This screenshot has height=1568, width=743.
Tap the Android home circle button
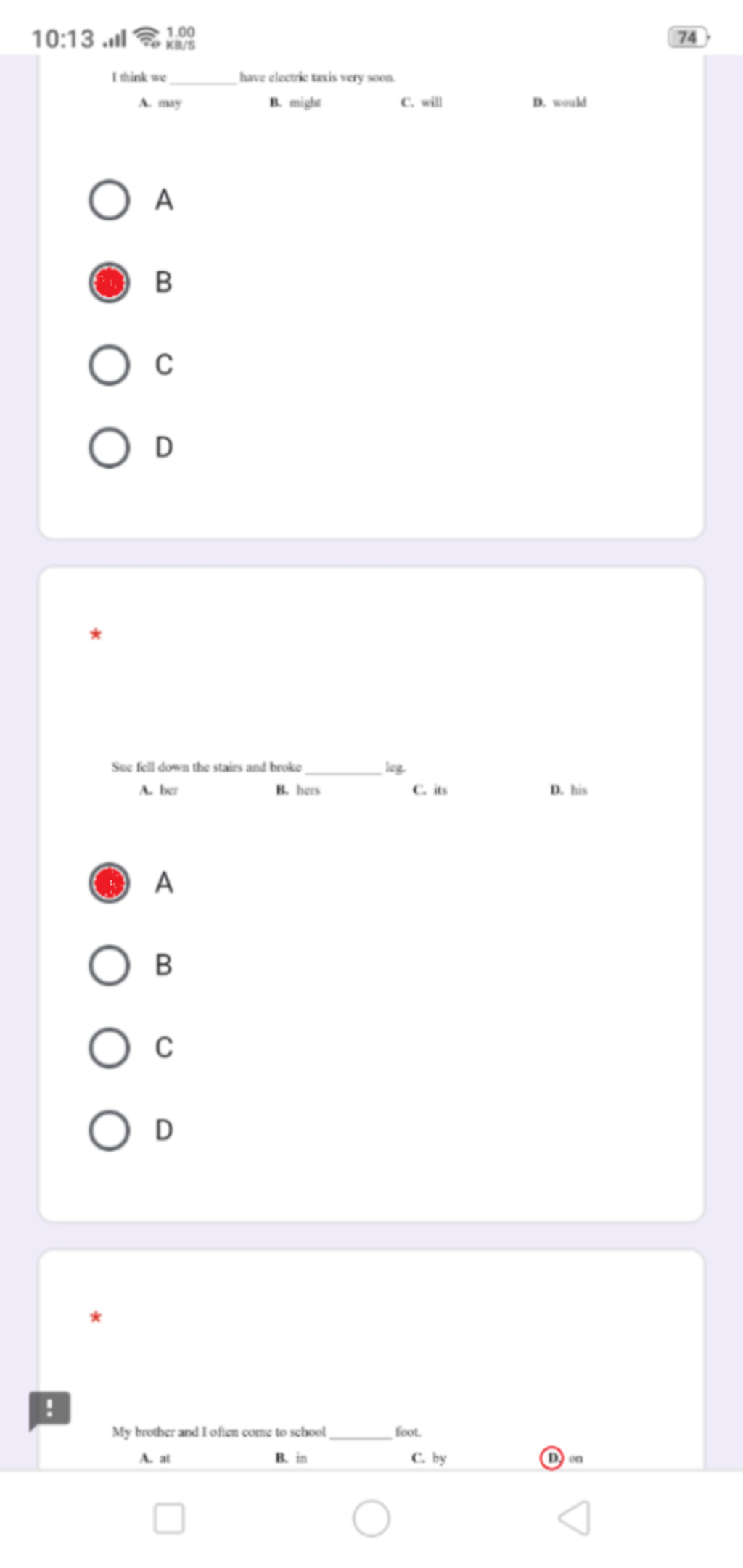(x=371, y=1518)
